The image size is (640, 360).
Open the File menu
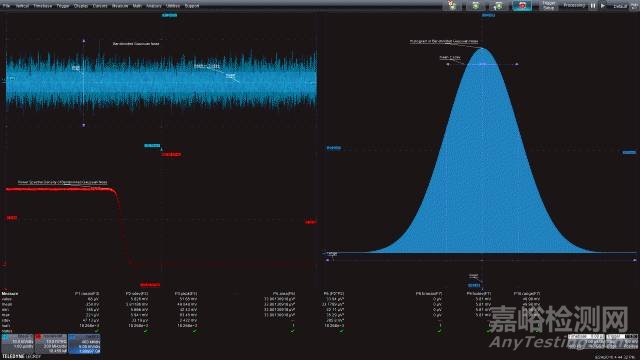6,6
